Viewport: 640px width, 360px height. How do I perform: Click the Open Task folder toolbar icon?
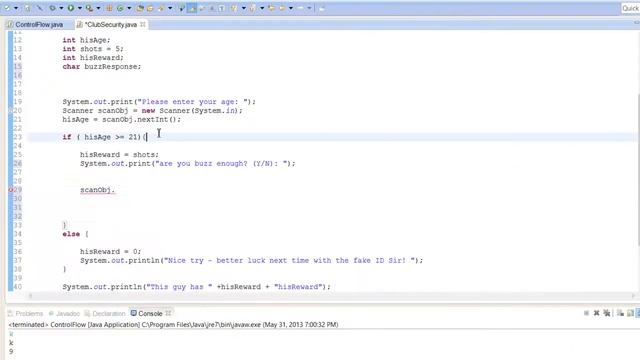coord(150,8)
